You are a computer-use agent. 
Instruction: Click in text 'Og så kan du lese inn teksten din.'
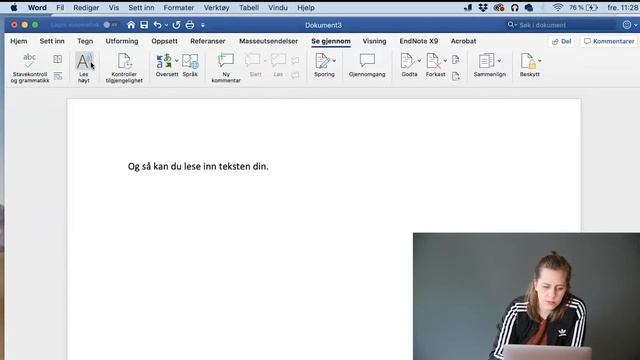198,167
